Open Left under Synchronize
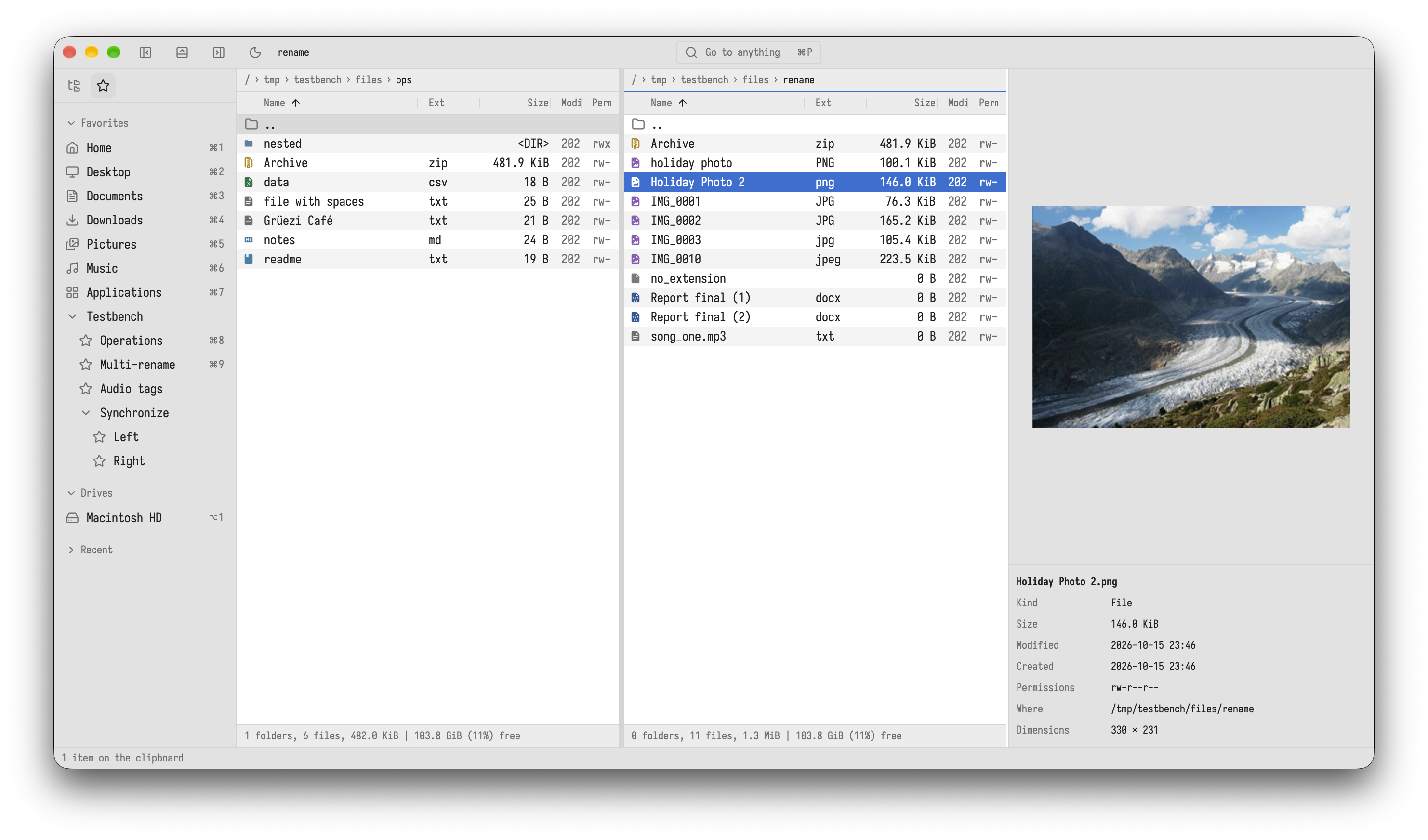 coord(145,437)
